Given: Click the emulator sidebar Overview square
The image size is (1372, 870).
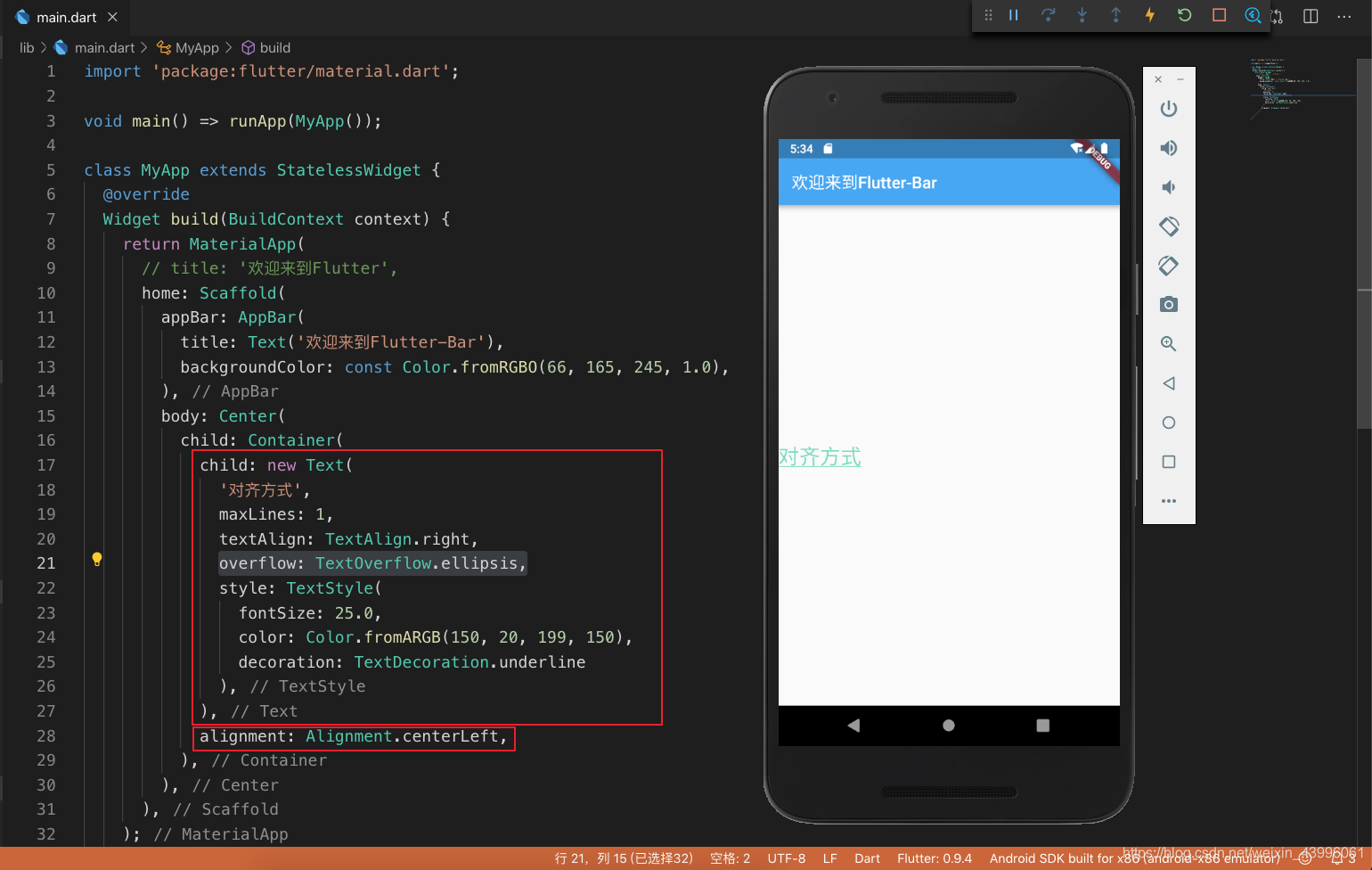Looking at the screenshot, I should pyautogui.click(x=1169, y=462).
